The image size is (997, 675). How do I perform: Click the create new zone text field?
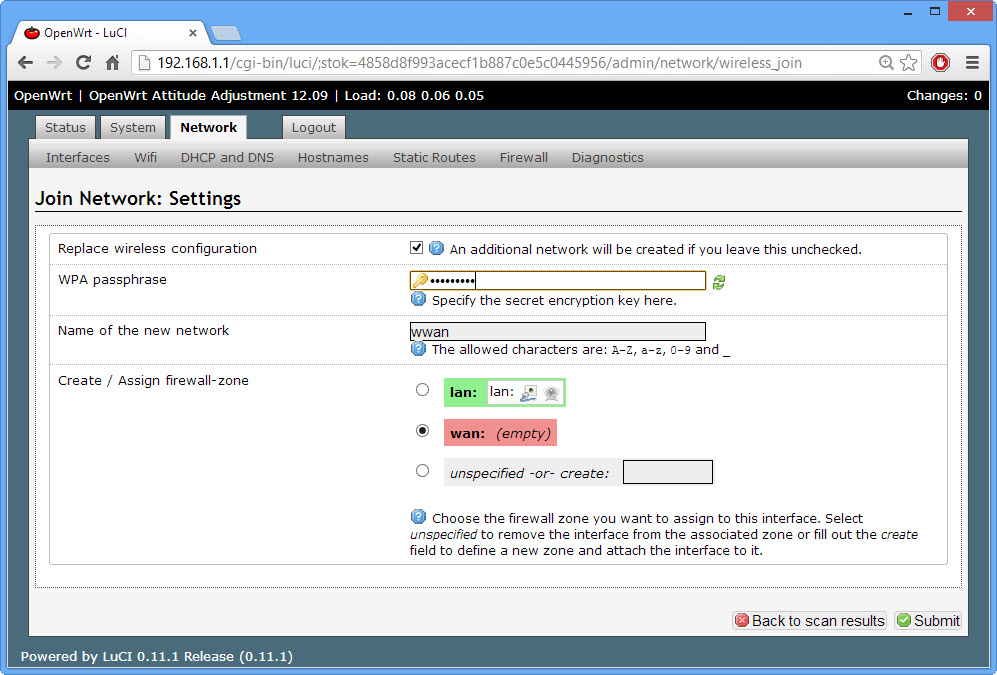668,472
